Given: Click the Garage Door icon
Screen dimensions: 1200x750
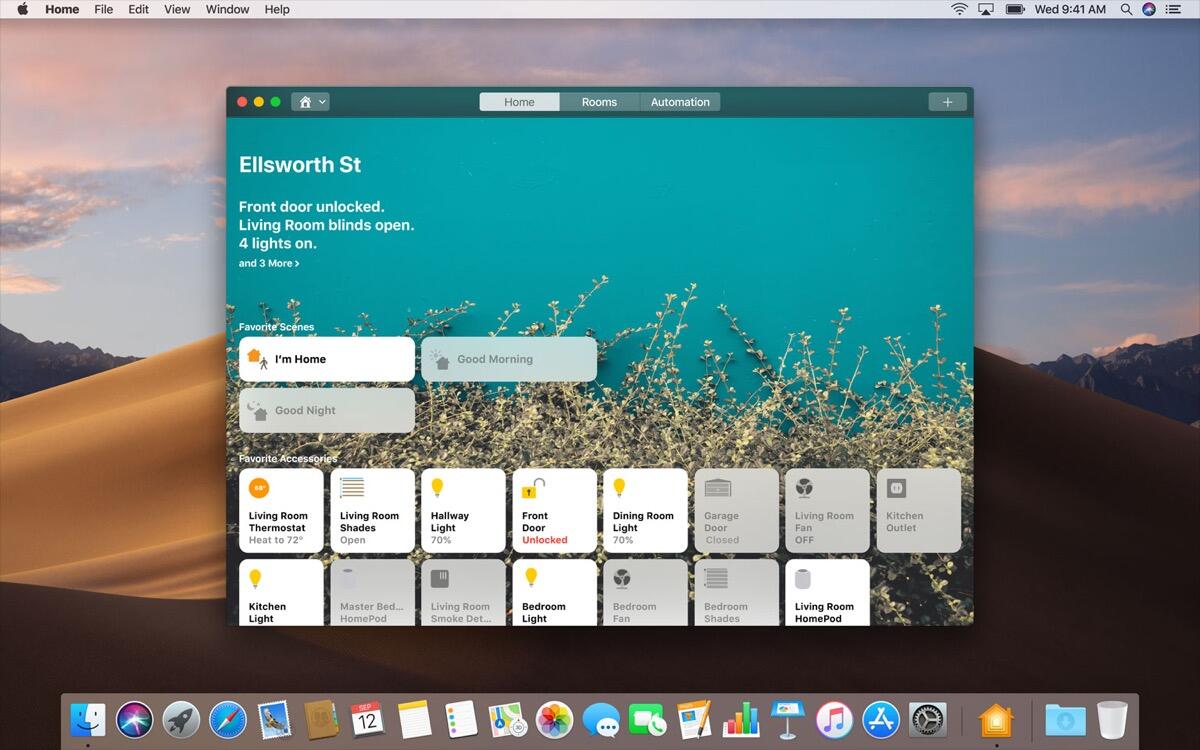Looking at the screenshot, I should 717,488.
